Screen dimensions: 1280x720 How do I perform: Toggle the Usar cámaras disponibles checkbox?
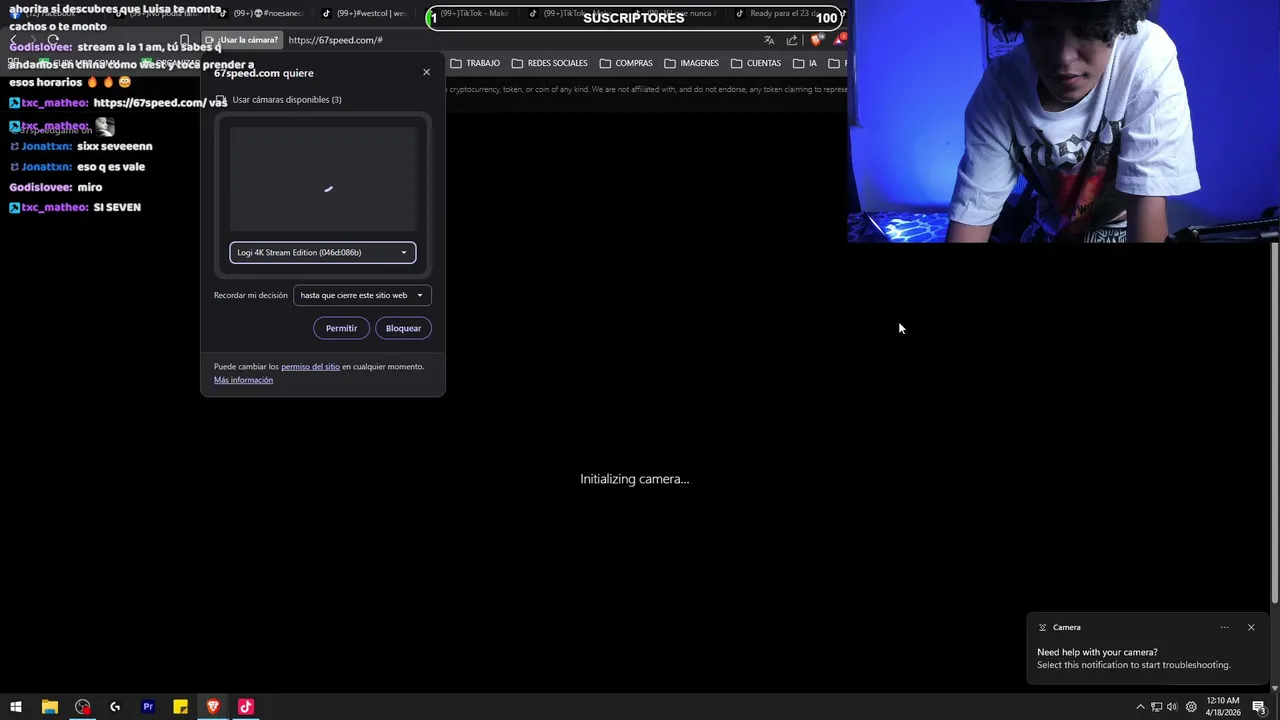[221, 100]
